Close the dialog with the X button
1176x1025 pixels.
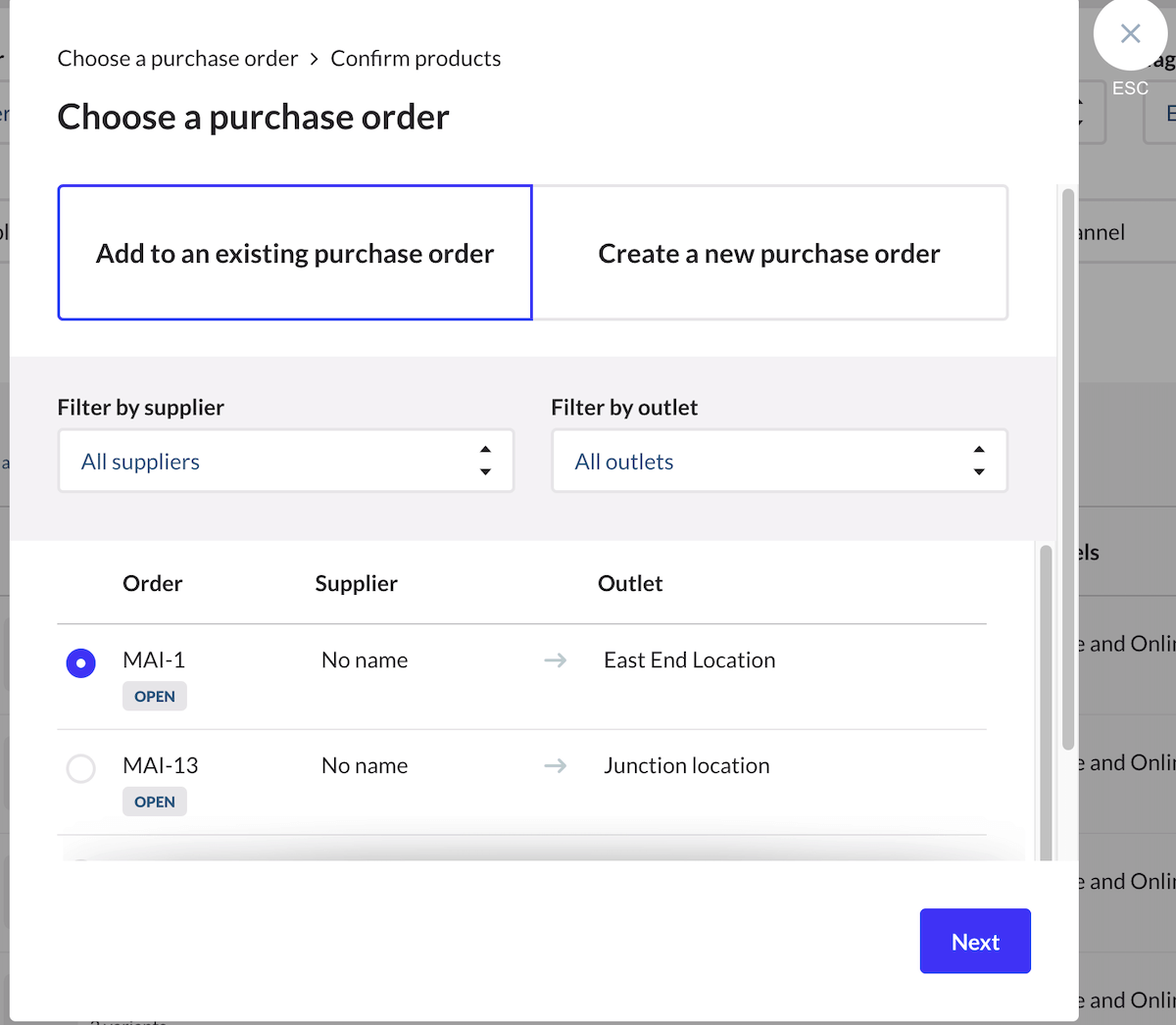point(1130,34)
